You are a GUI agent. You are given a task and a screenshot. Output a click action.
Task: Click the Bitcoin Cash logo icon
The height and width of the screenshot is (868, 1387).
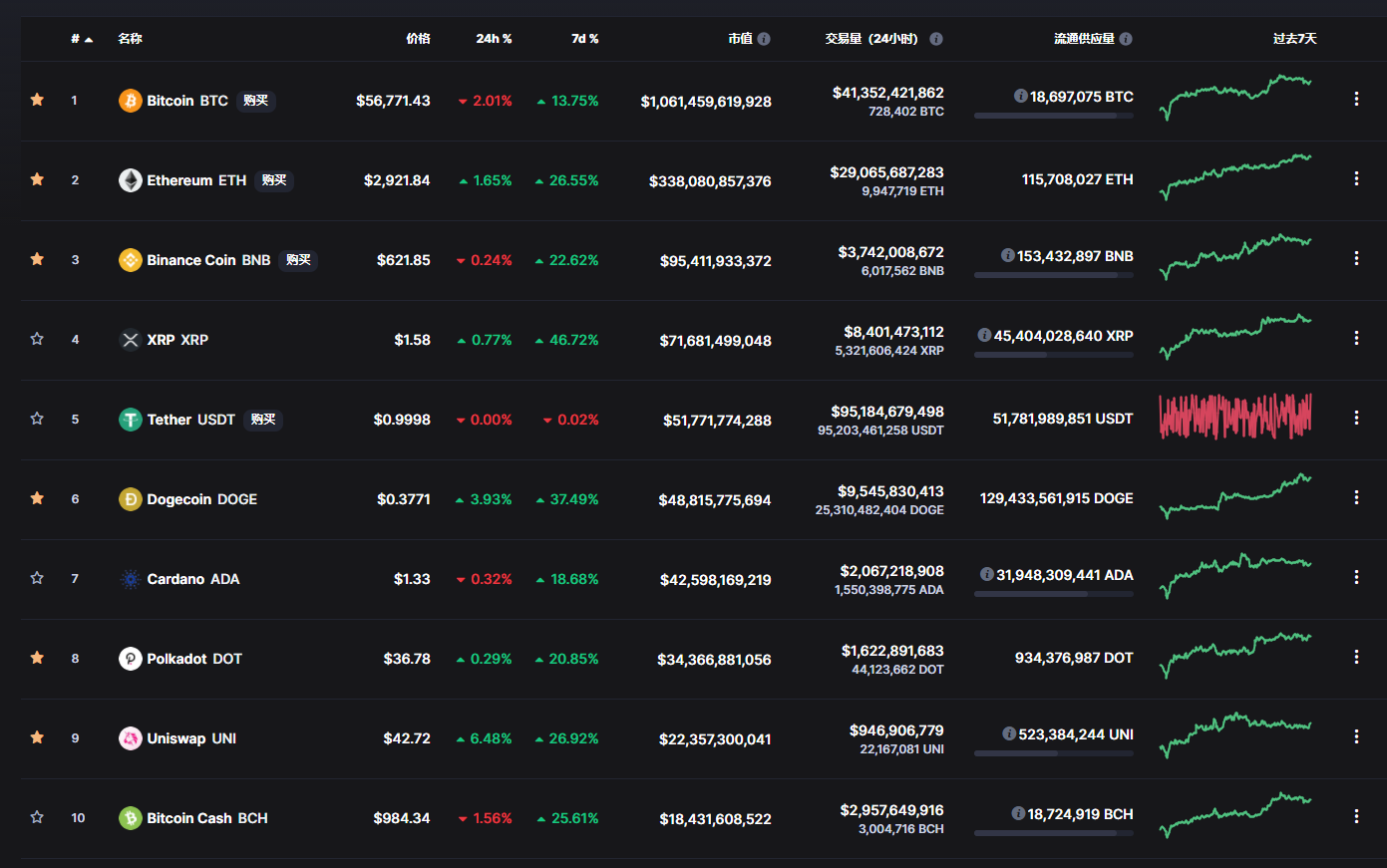pyautogui.click(x=131, y=818)
